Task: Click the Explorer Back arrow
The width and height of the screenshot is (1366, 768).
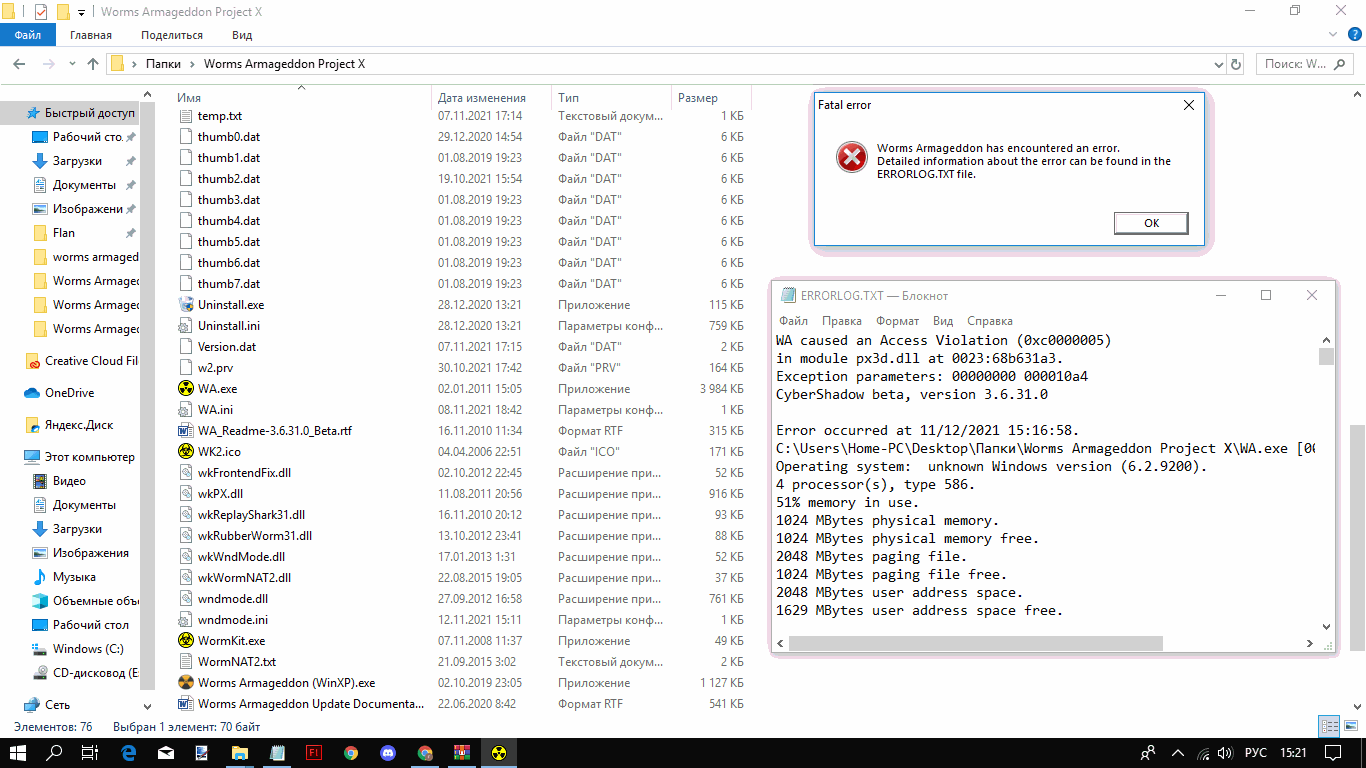Action: point(19,64)
